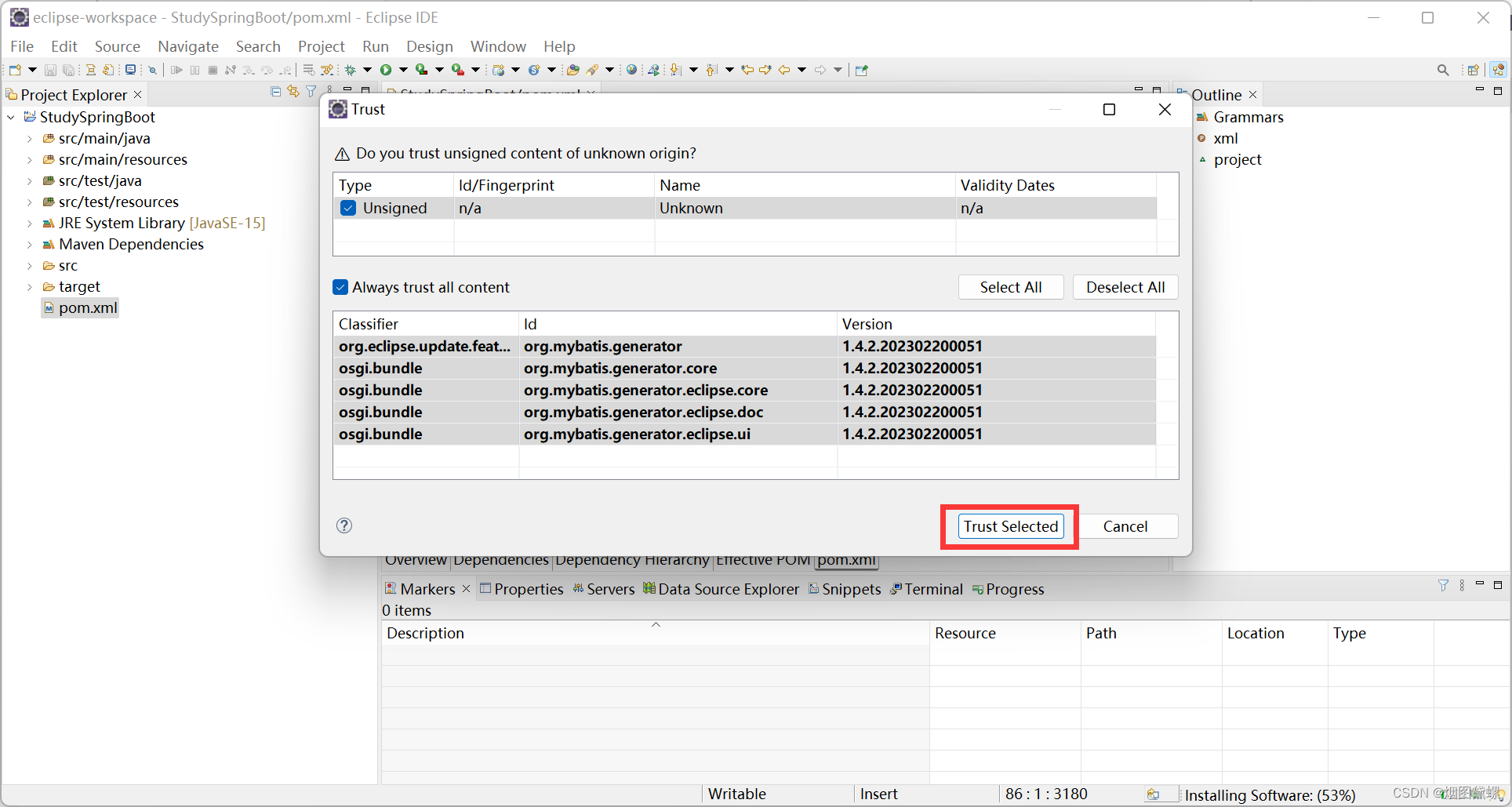Image resolution: width=1512 pixels, height=807 pixels.
Task: Click the Coverage launch icon
Action: [422, 70]
